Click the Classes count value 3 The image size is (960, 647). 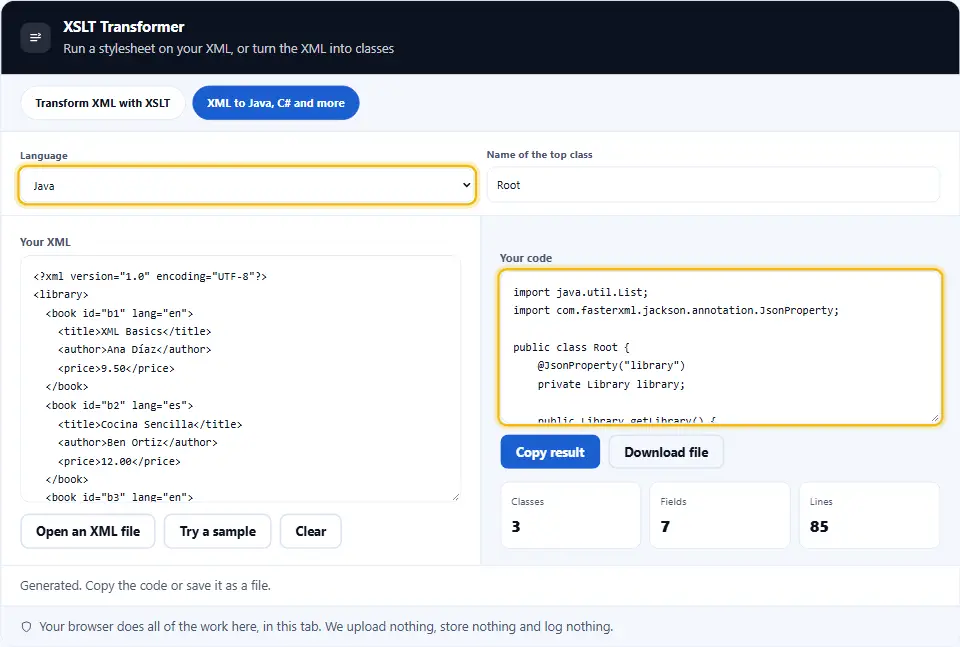click(x=516, y=526)
